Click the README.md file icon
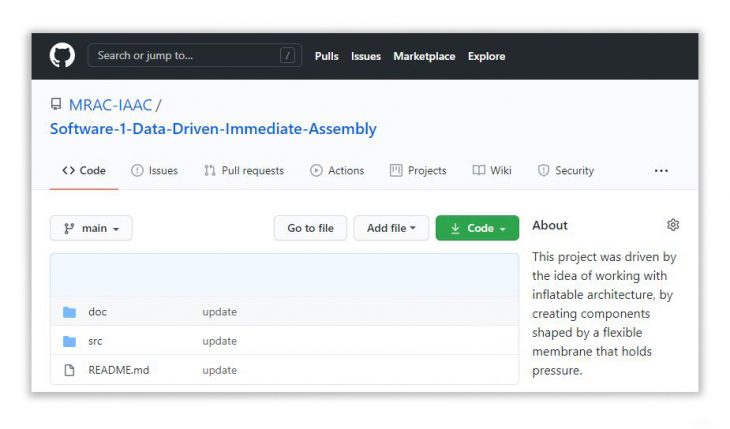730x429 pixels. 69,370
